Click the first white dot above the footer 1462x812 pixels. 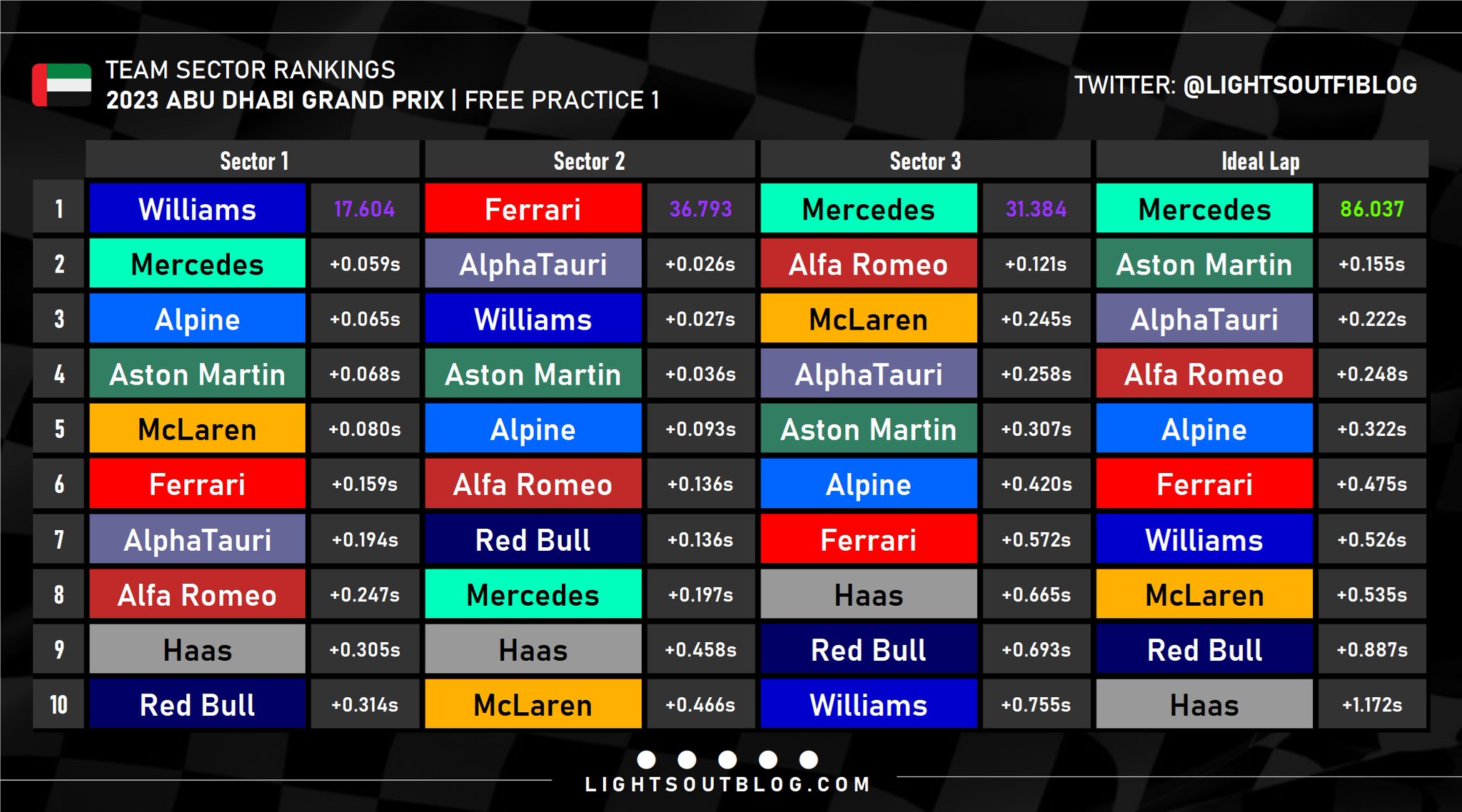[x=646, y=759]
